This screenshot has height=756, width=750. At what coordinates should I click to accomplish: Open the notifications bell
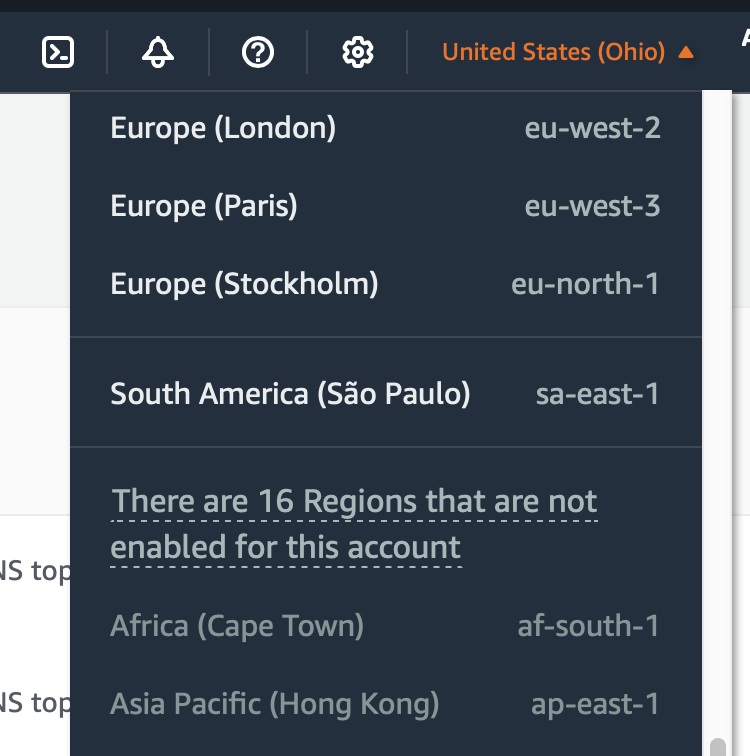158,51
